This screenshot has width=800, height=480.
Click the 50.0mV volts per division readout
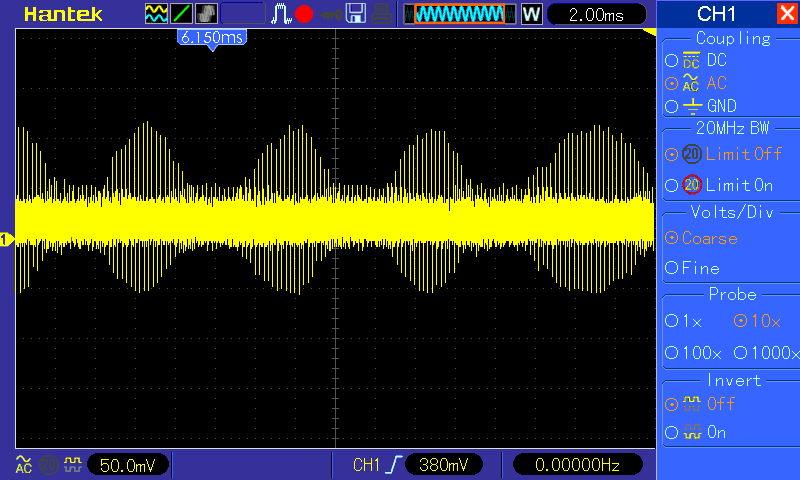point(128,465)
